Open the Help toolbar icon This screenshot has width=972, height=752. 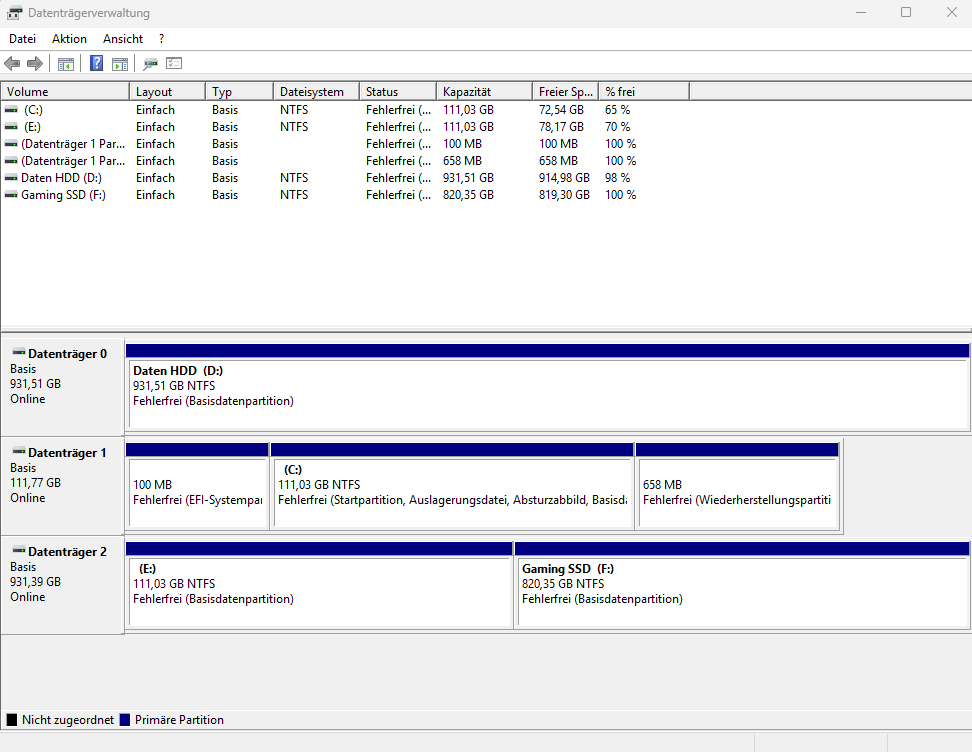point(97,63)
